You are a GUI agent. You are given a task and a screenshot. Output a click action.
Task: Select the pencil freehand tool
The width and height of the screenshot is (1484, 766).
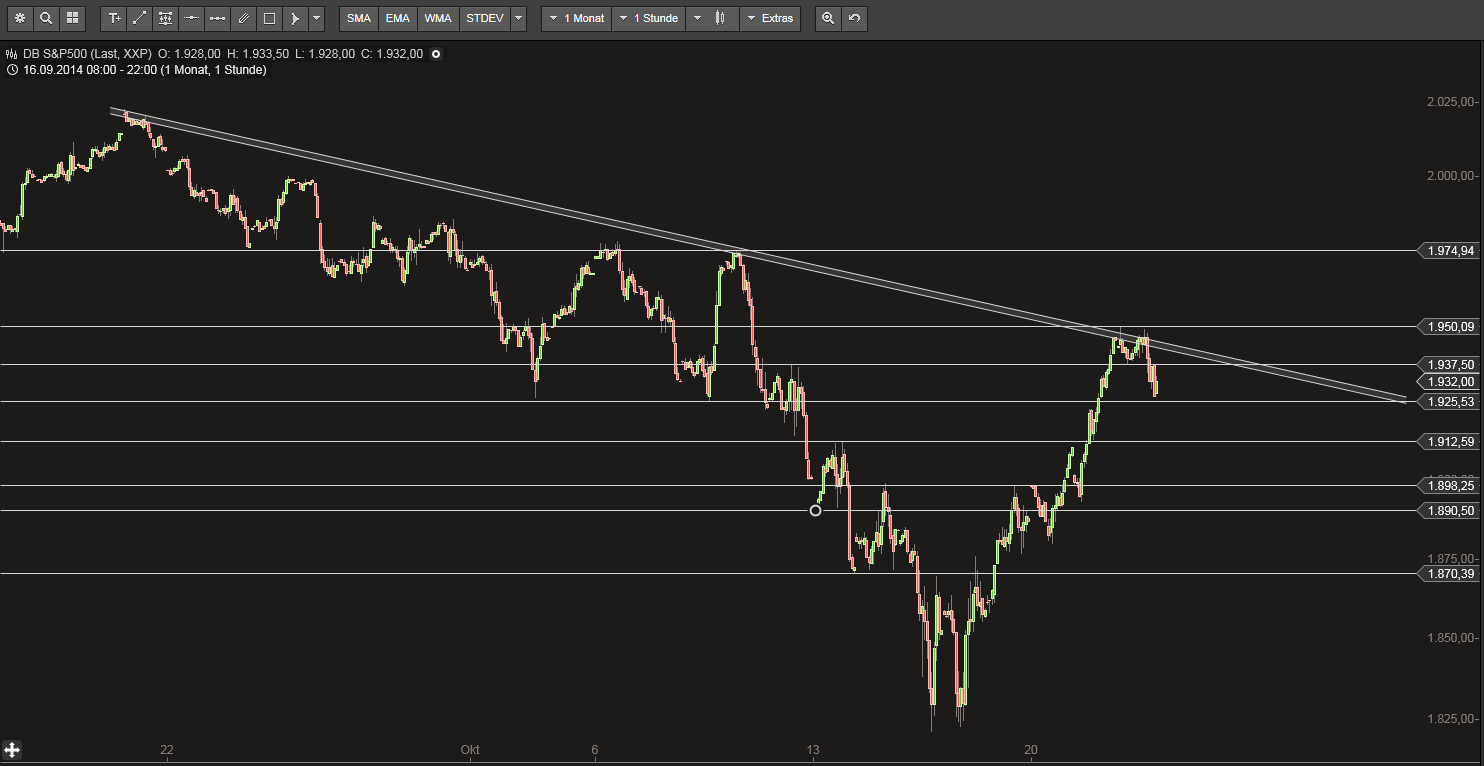[x=242, y=18]
